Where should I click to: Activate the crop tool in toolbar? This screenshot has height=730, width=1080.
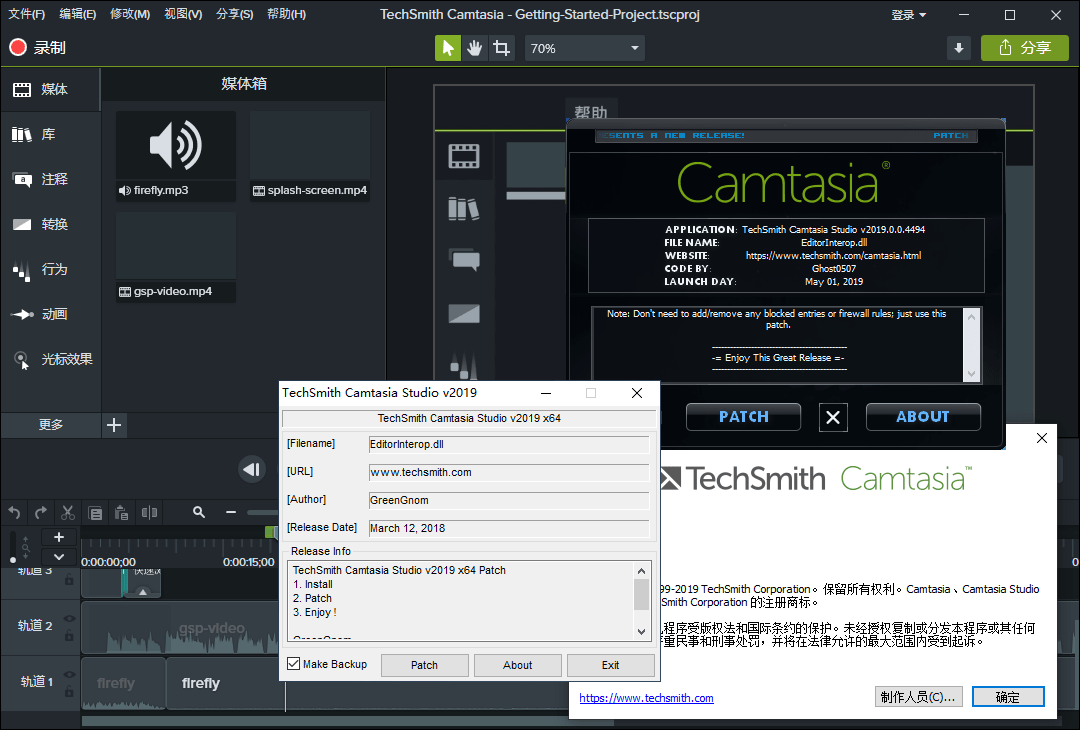pos(501,48)
